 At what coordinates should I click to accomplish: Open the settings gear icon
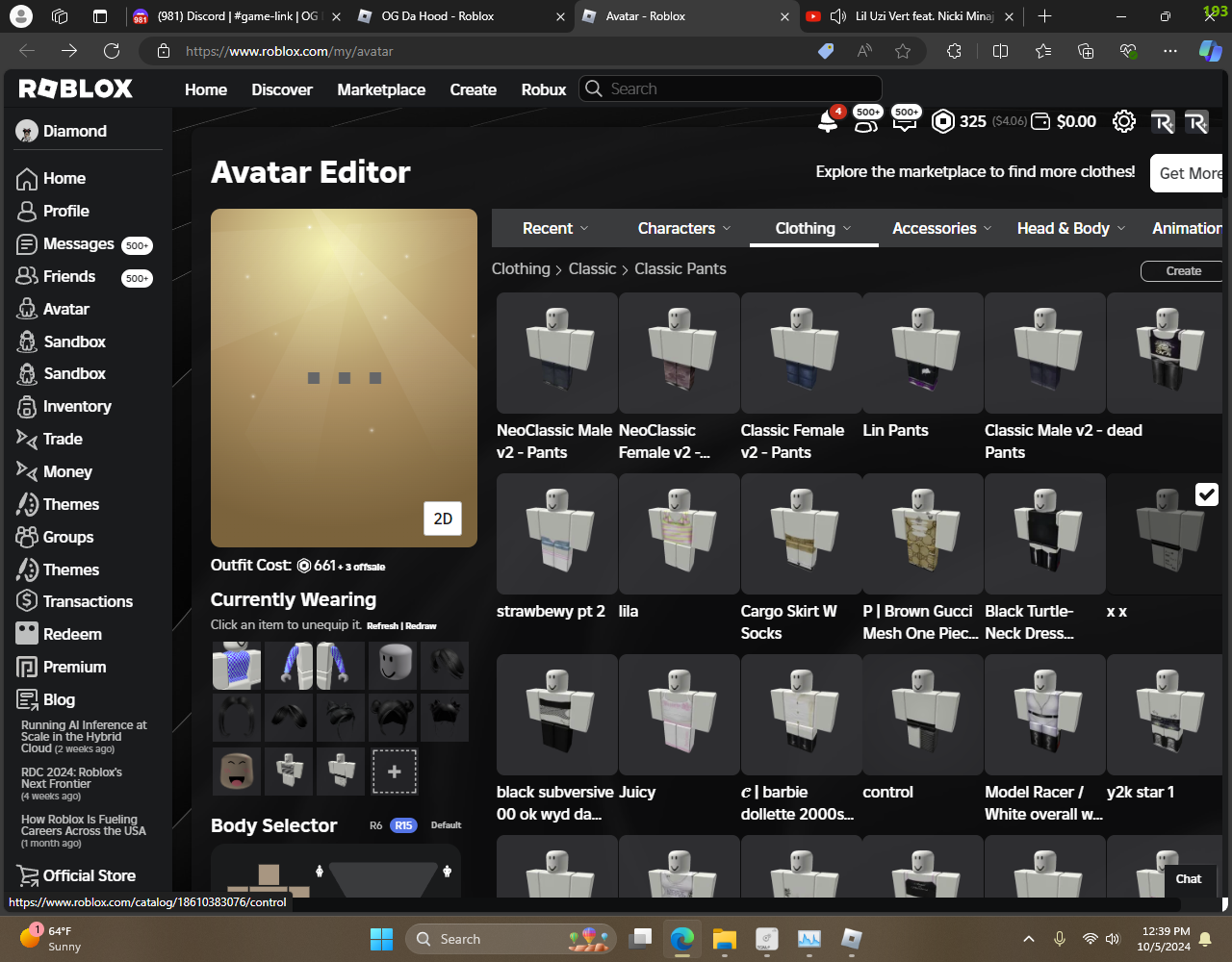(x=1123, y=121)
